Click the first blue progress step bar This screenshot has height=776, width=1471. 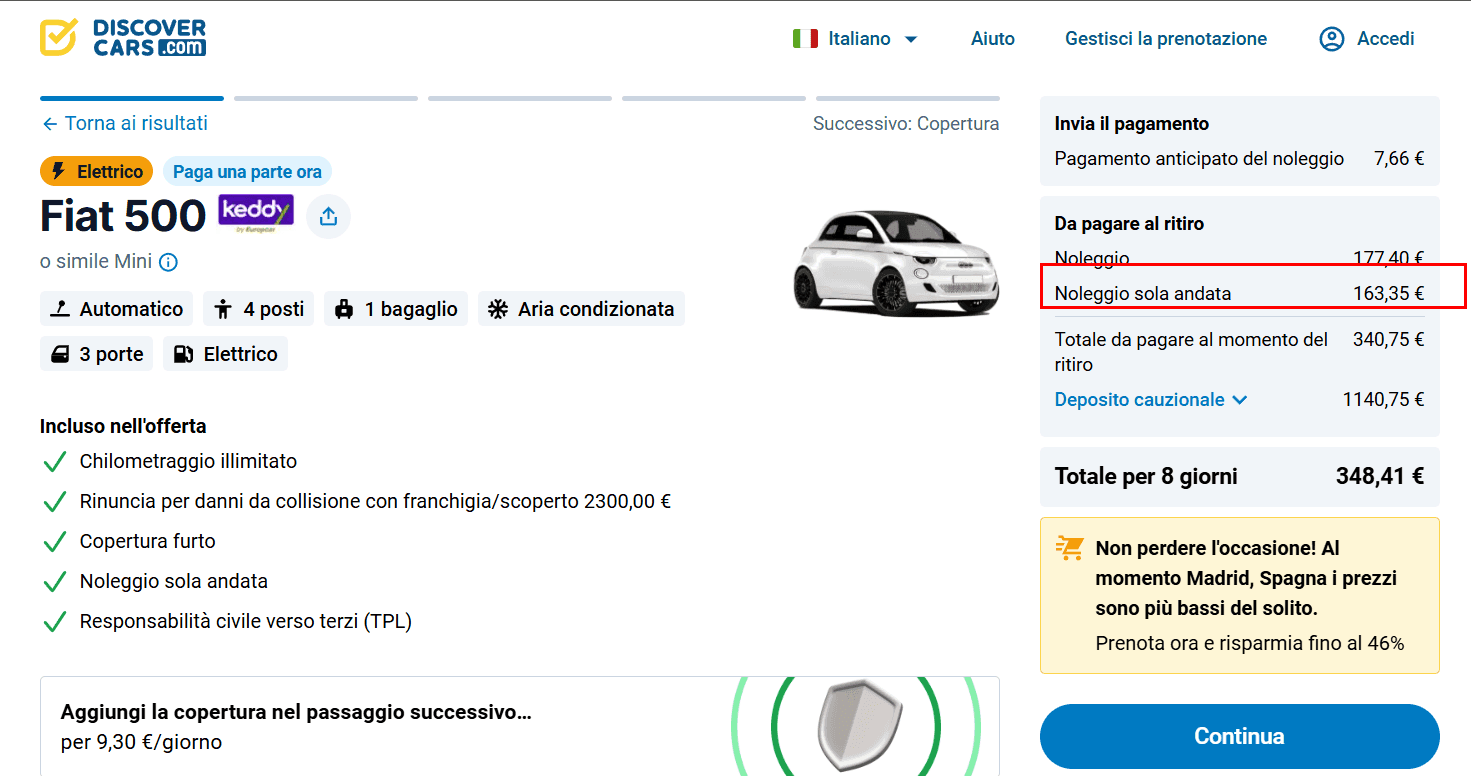coord(132,98)
